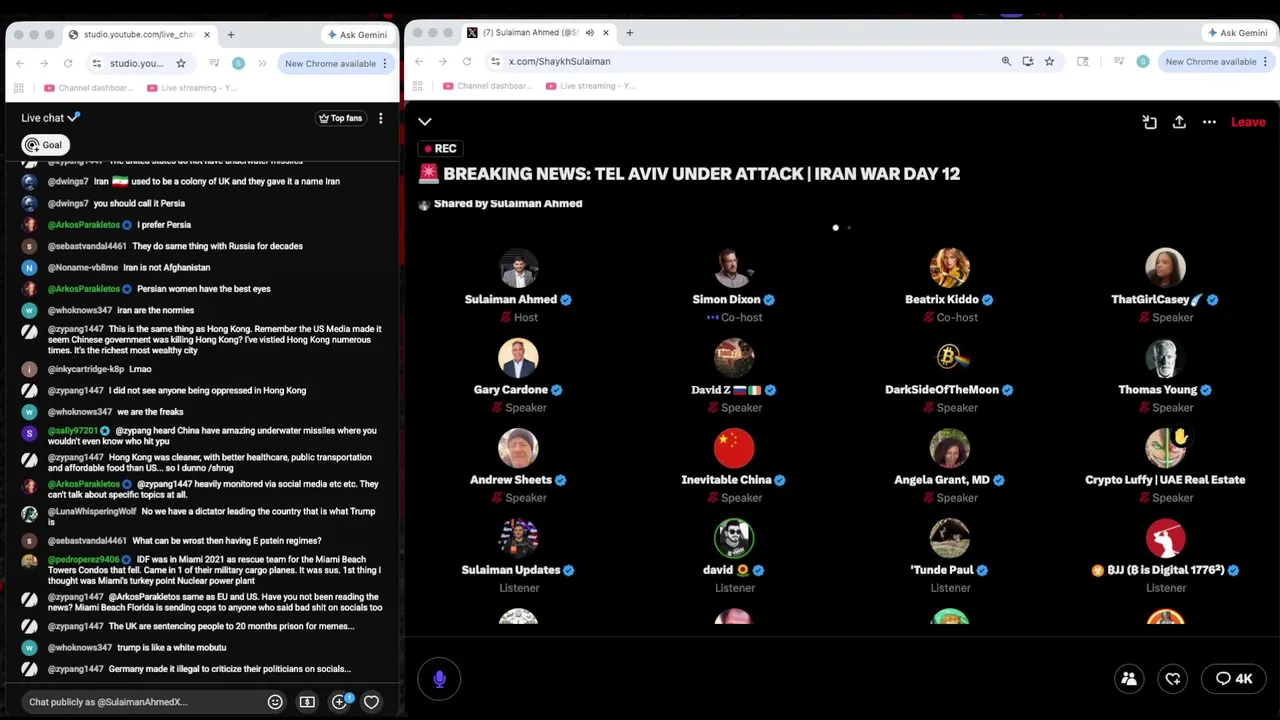The height and width of the screenshot is (720, 1280).
Task: Close the studio.youtube.com tab
Action: [207, 34]
